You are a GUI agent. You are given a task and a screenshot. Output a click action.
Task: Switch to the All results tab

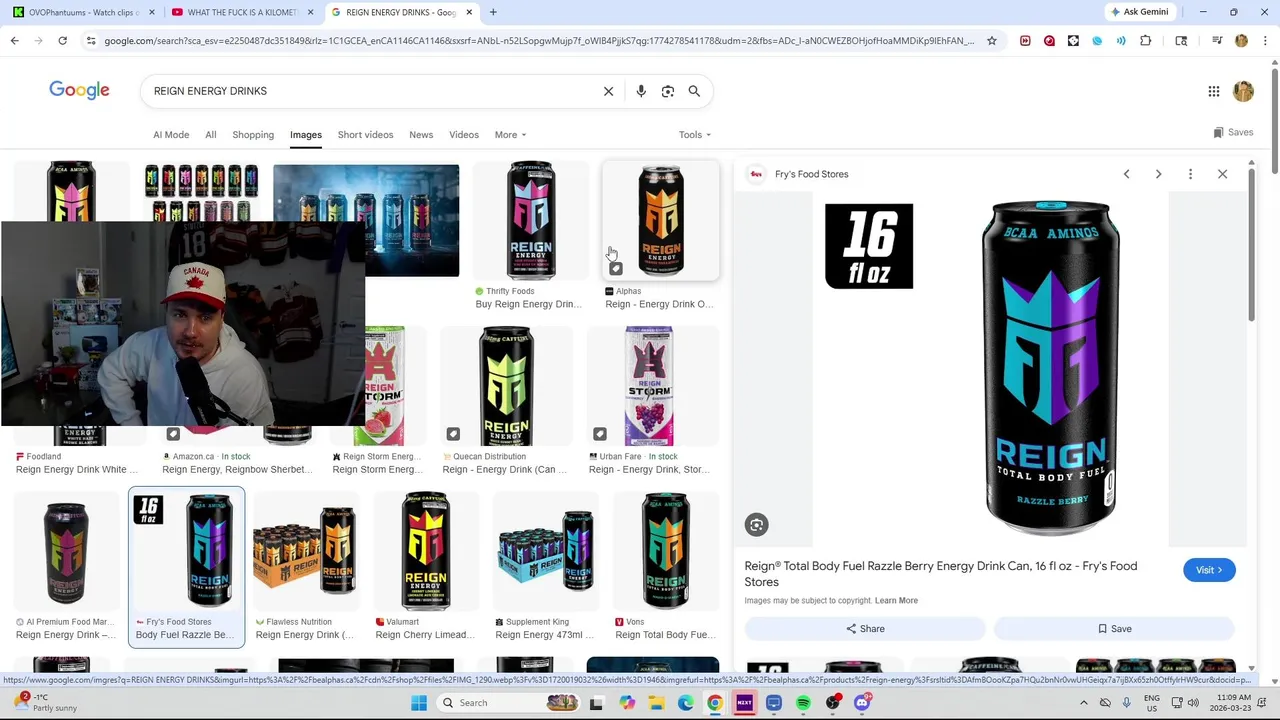[211, 135]
